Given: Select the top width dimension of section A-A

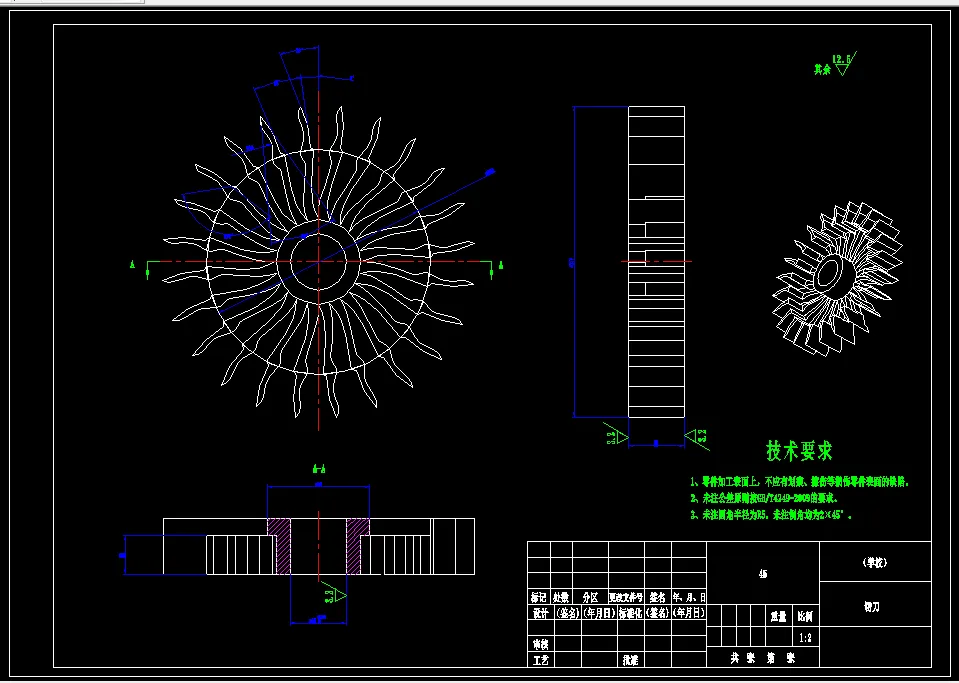Looking at the screenshot, I should point(318,486).
